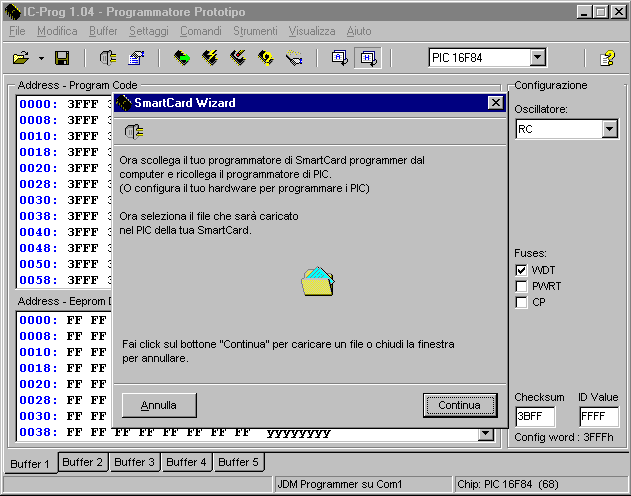Click the Read chip toolbar icon
This screenshot has height=496, width=631.
[x=182, y=58]
